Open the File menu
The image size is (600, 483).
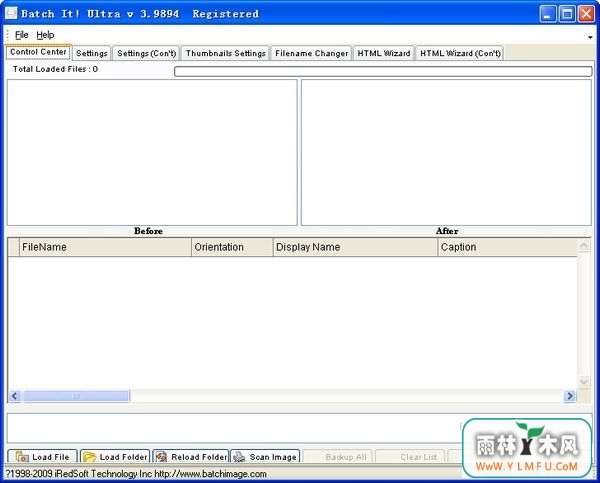21,35
